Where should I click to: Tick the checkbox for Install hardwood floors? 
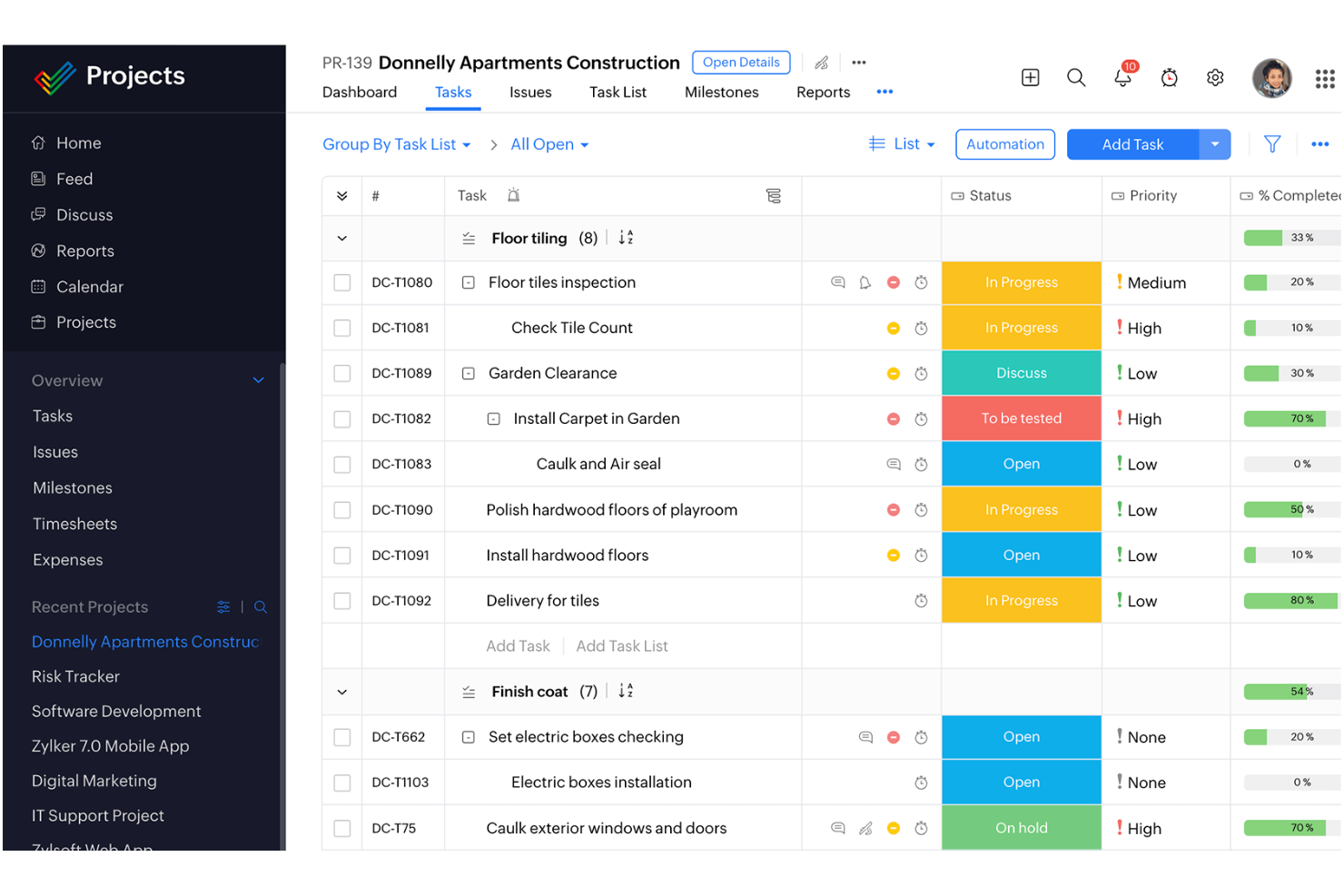tap(342, 555)
